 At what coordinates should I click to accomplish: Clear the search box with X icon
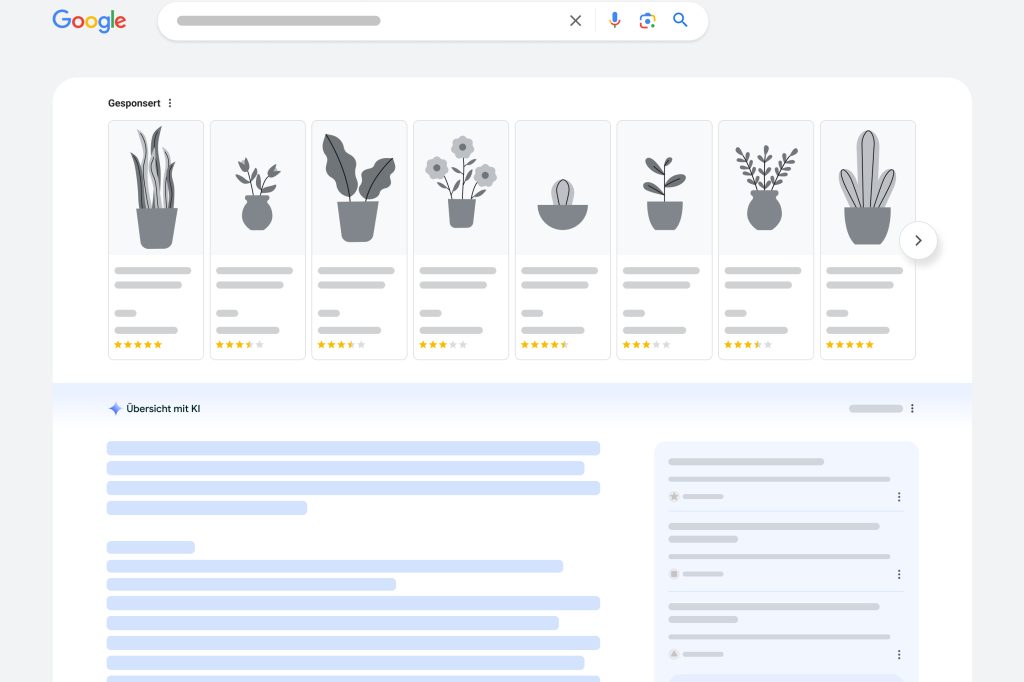575,21
